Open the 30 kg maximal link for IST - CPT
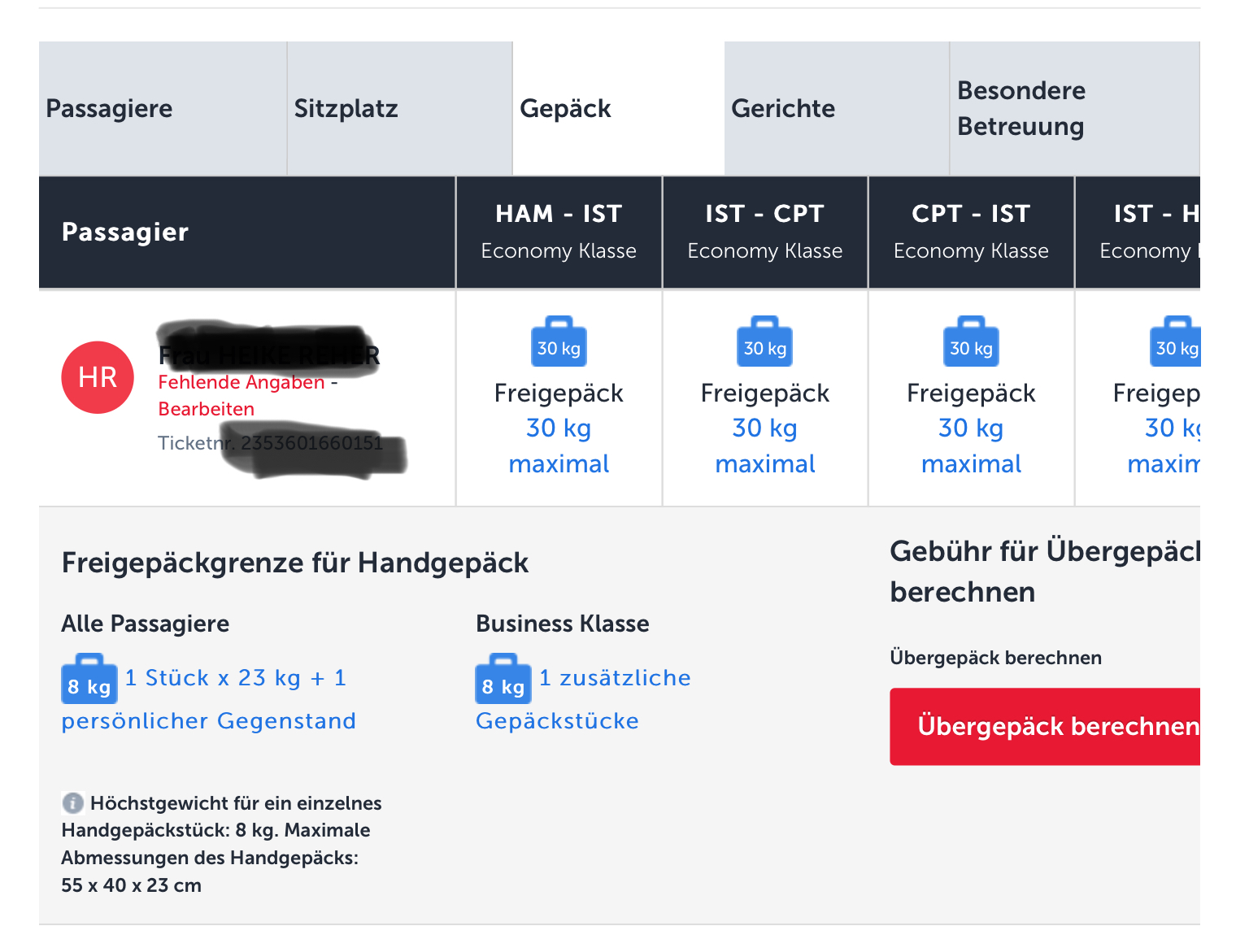The image size is (1249, 952). [764, 446]
